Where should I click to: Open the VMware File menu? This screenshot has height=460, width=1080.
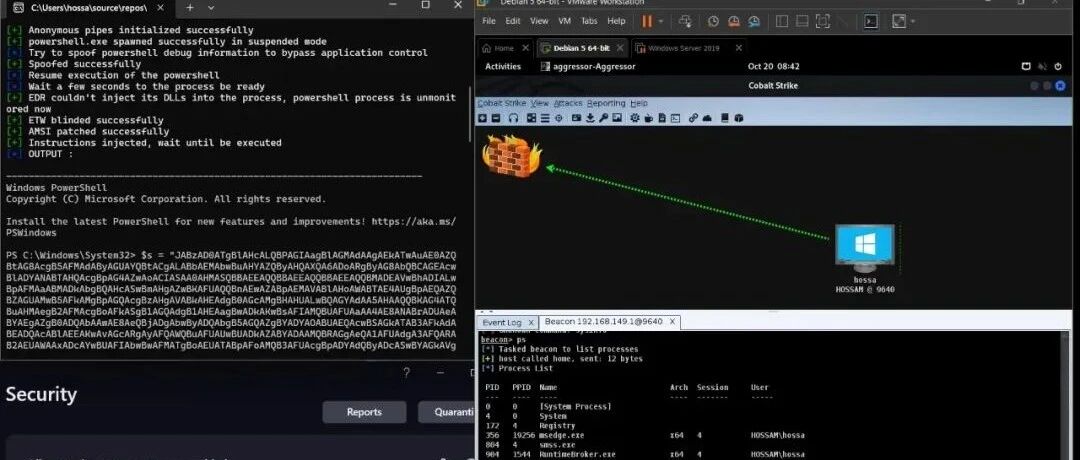(489, 21)
